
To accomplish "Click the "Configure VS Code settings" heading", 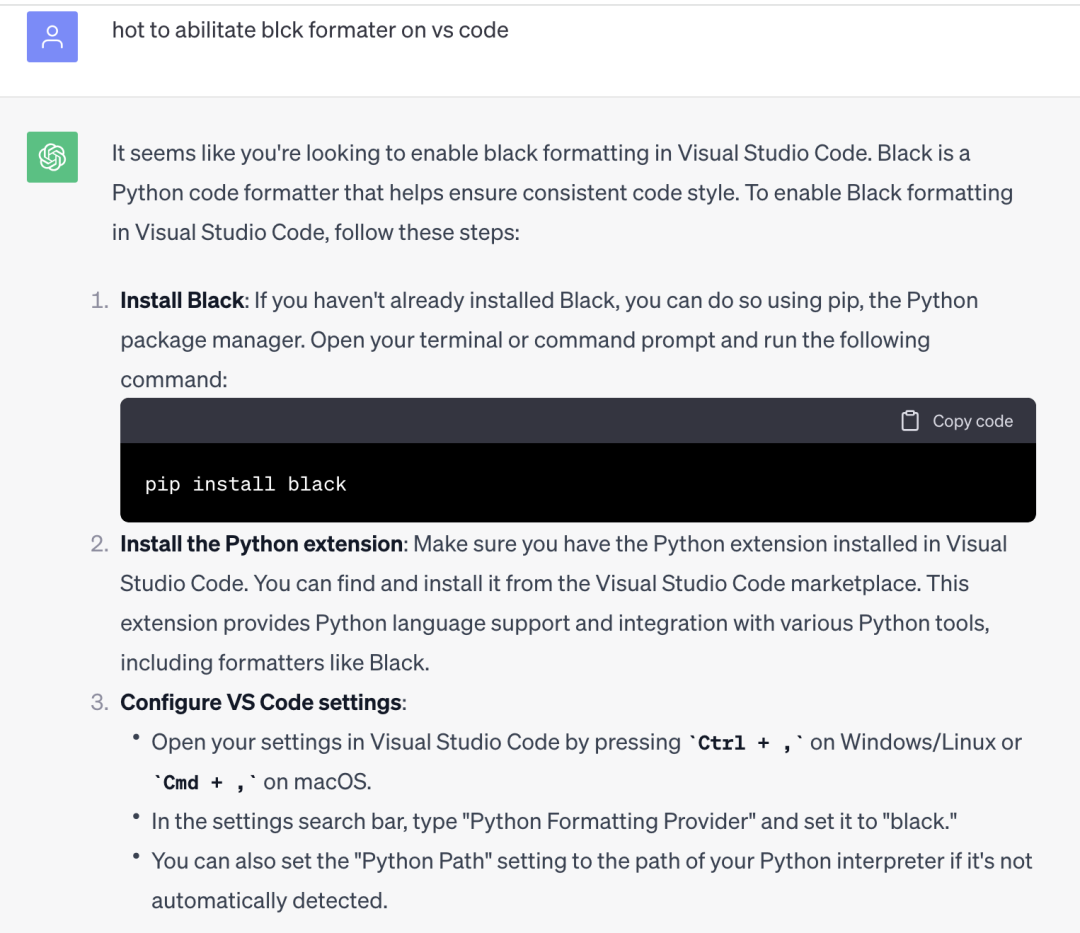I will coord(261,702).
